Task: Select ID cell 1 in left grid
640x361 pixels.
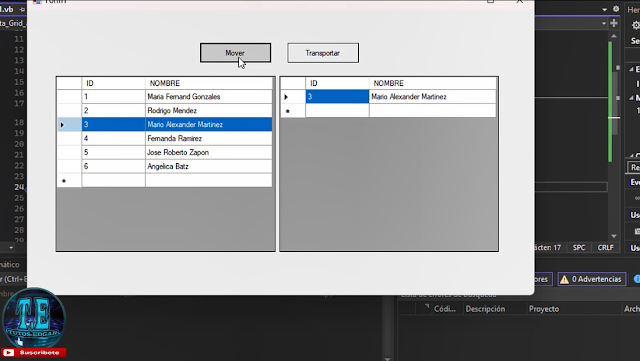Action: pos(113,97)
